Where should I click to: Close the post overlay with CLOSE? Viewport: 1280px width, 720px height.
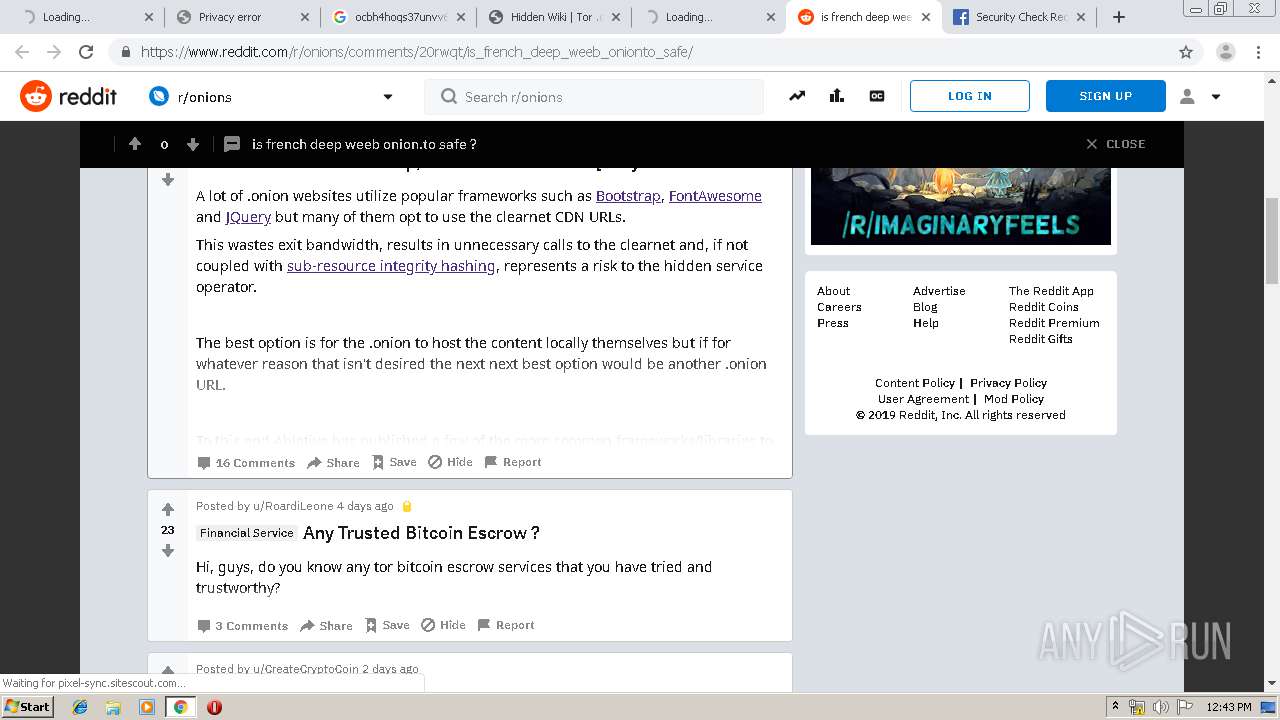tap(1115, 144)
